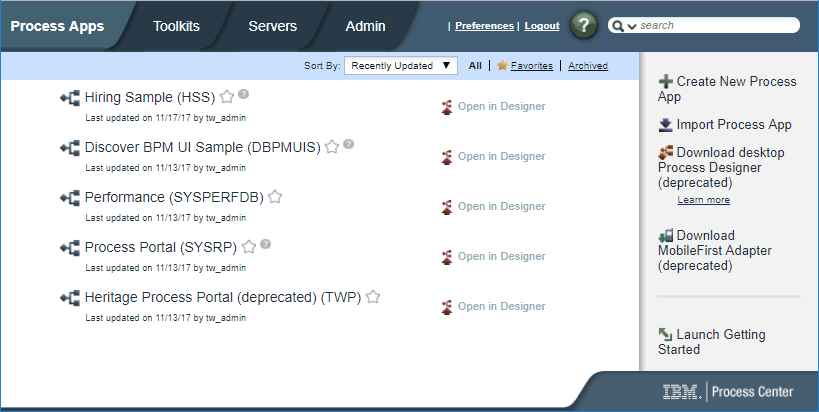
Task: Show only Archived process apps
Action: 587,66
